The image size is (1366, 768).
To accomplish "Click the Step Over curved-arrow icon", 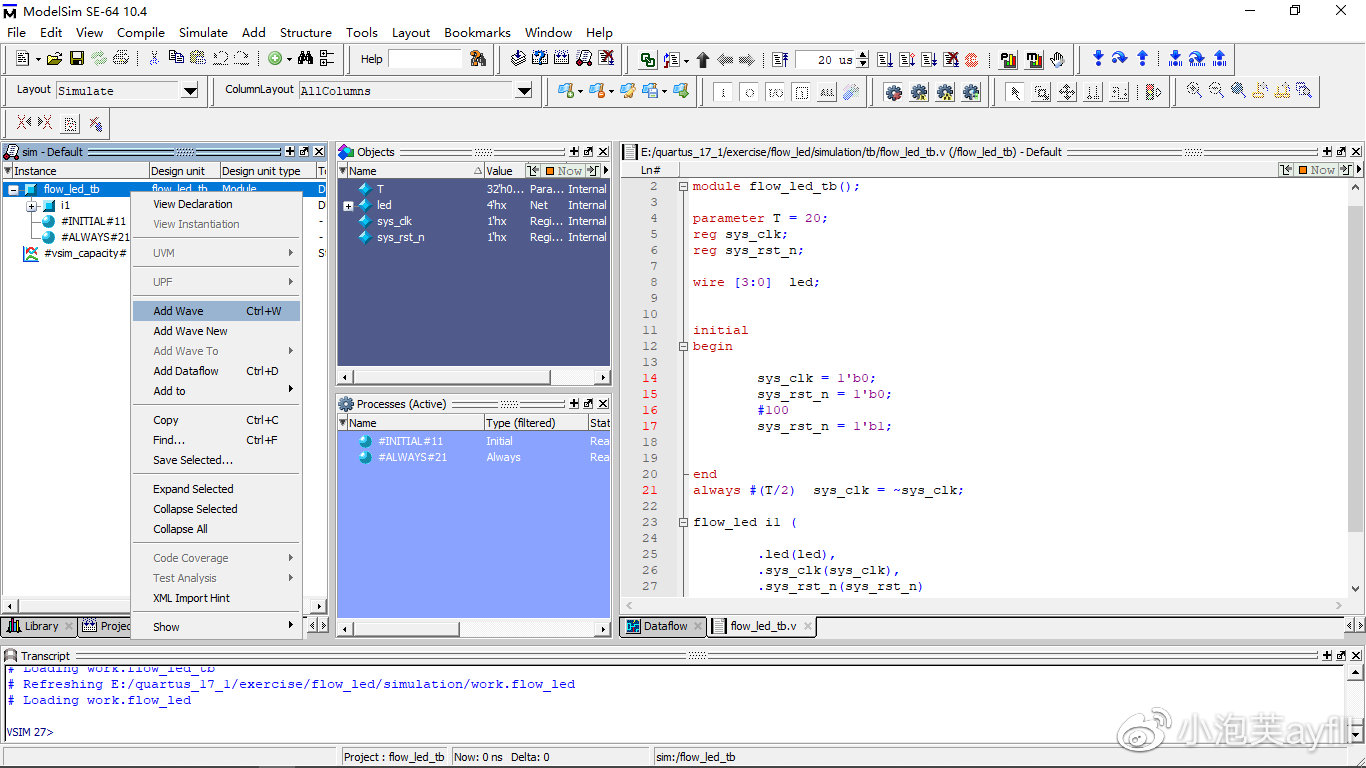I will 1120,58.
